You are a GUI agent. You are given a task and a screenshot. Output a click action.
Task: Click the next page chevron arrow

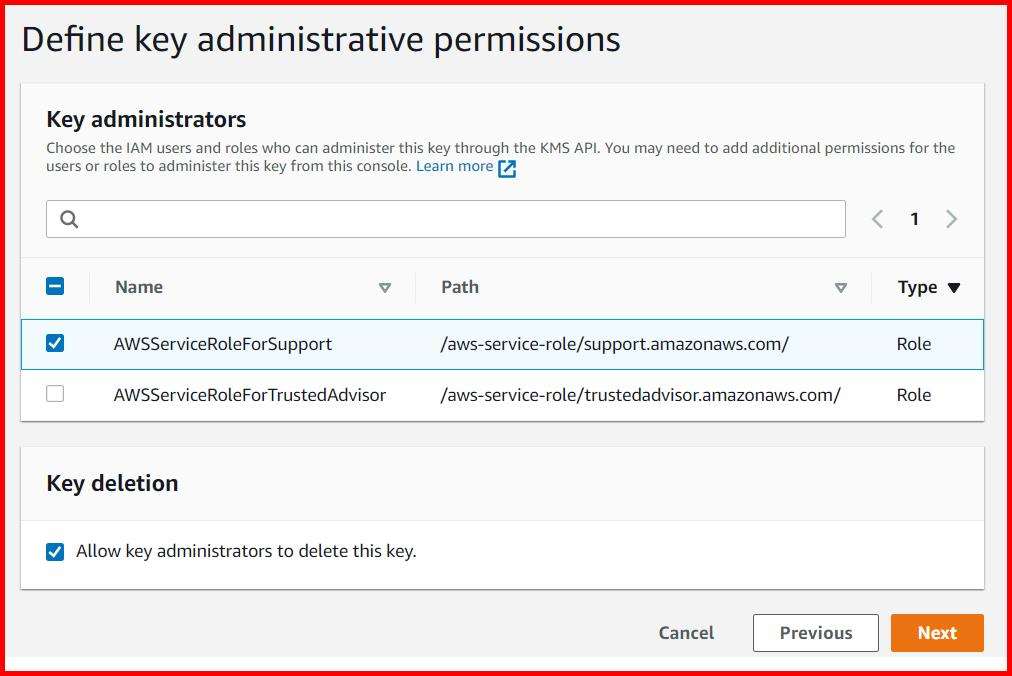pyautogui.click(x=951, y=218)
